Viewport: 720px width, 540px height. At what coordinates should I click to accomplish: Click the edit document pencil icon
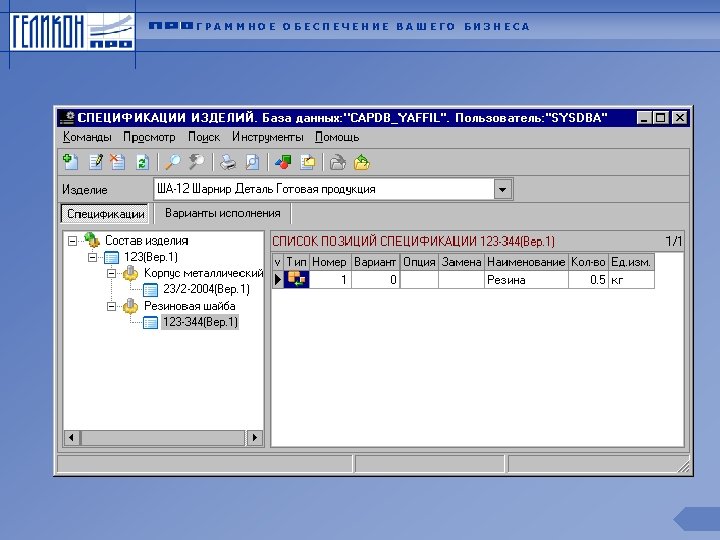point(96,162)
